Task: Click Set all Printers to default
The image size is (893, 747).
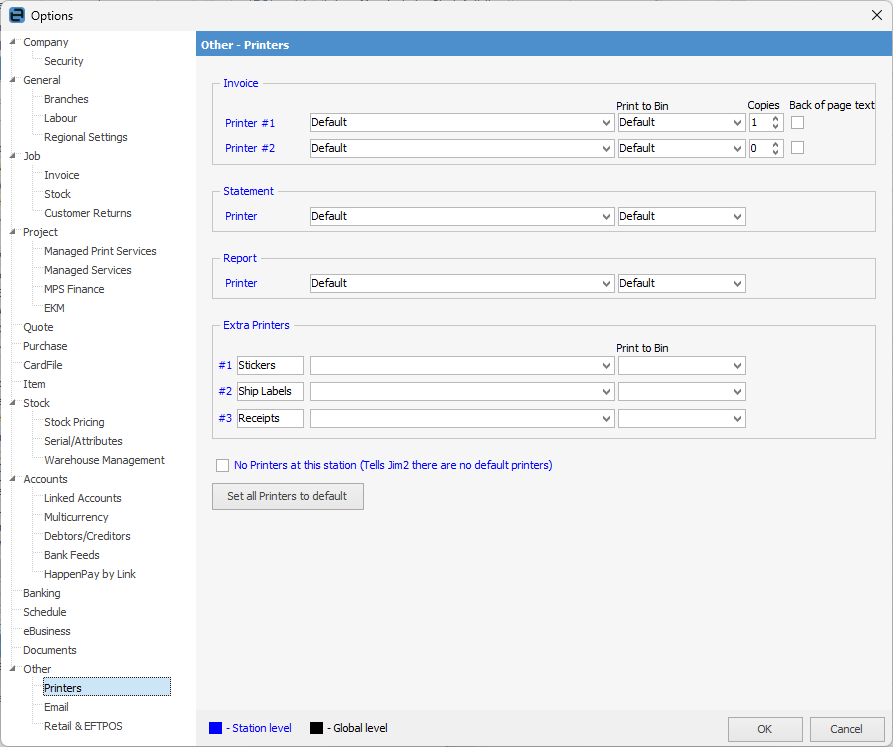Action: (x=287, y=496)
